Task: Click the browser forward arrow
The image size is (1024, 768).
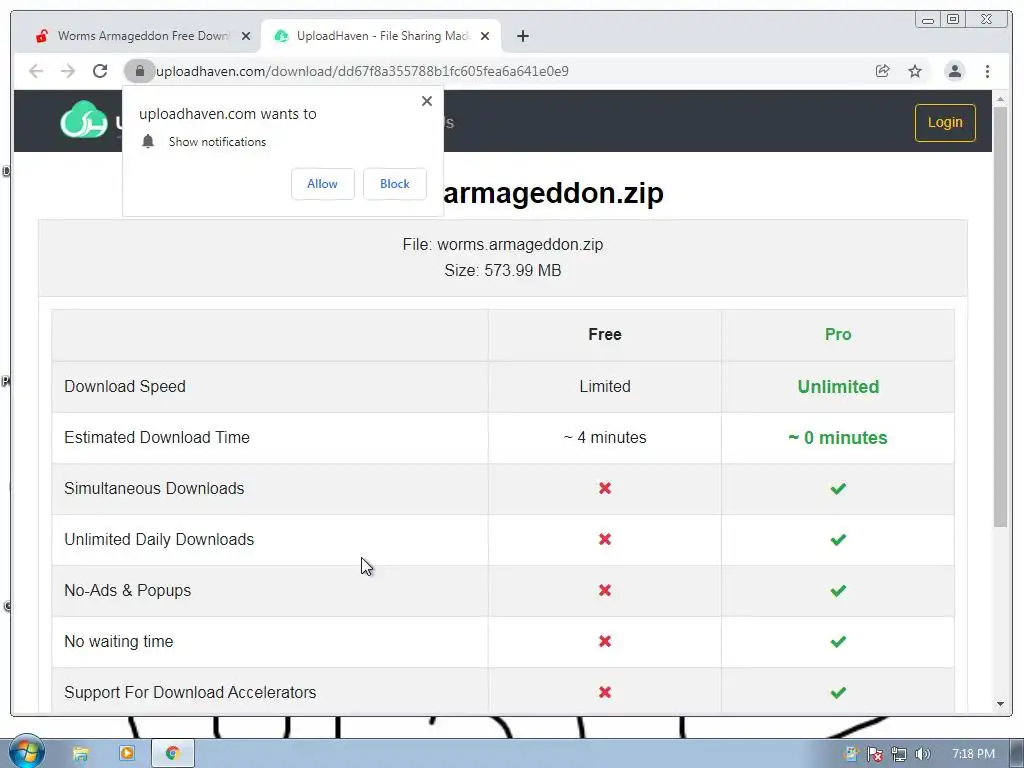Action: click(x=68, y=71)
